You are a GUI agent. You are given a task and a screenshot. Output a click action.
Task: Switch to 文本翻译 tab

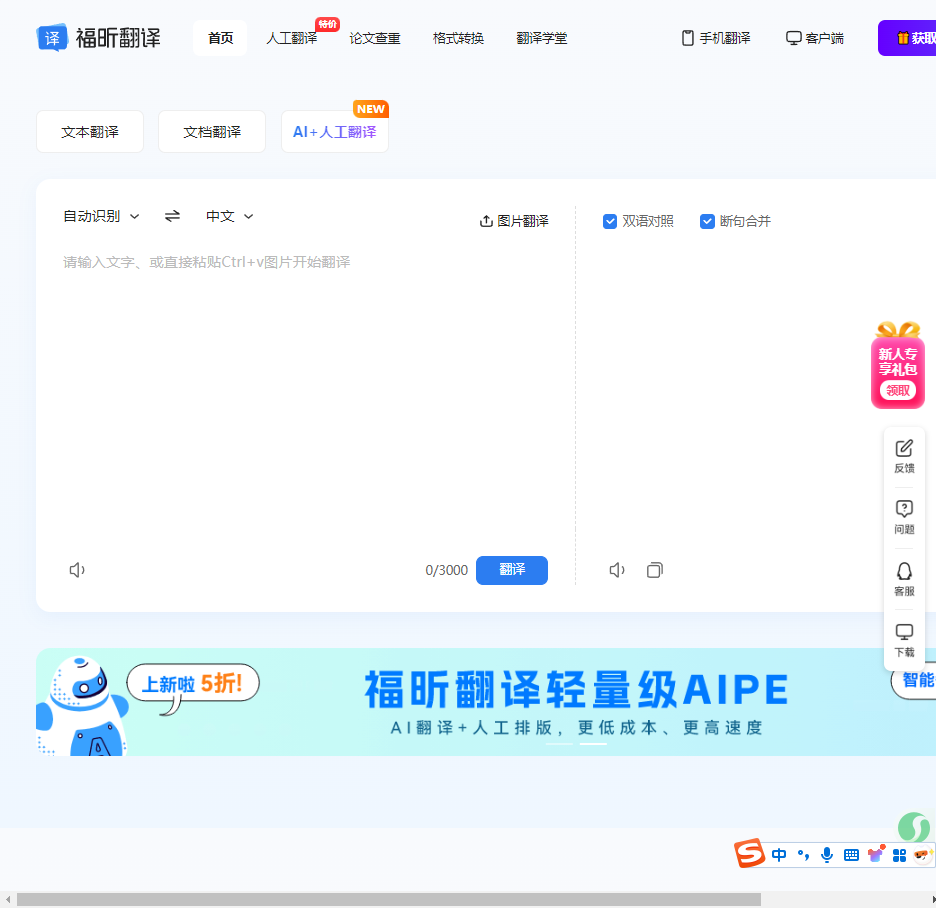pos(90,131)
